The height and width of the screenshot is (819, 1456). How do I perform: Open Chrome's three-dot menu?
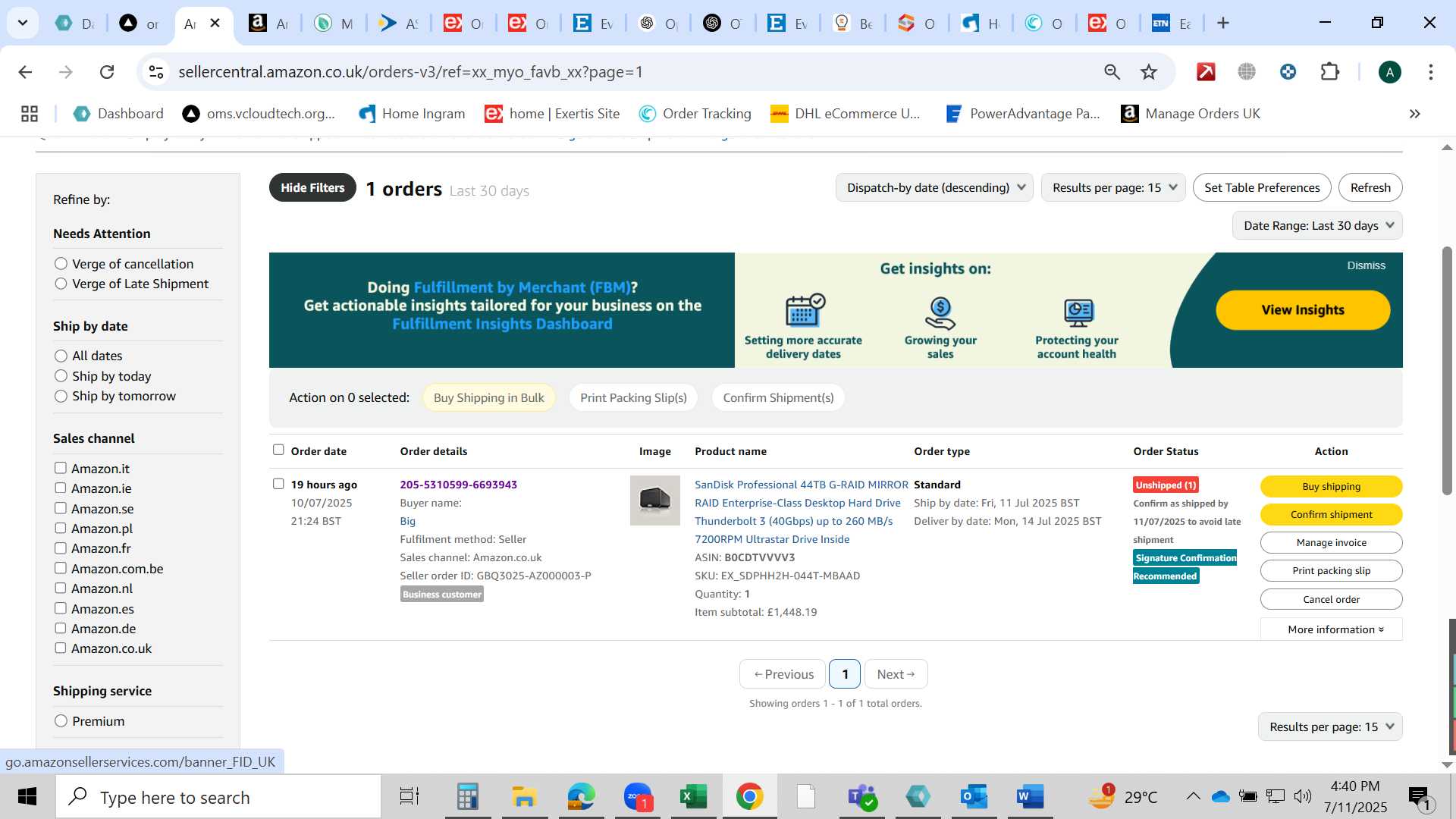[x=1431, y=72]
